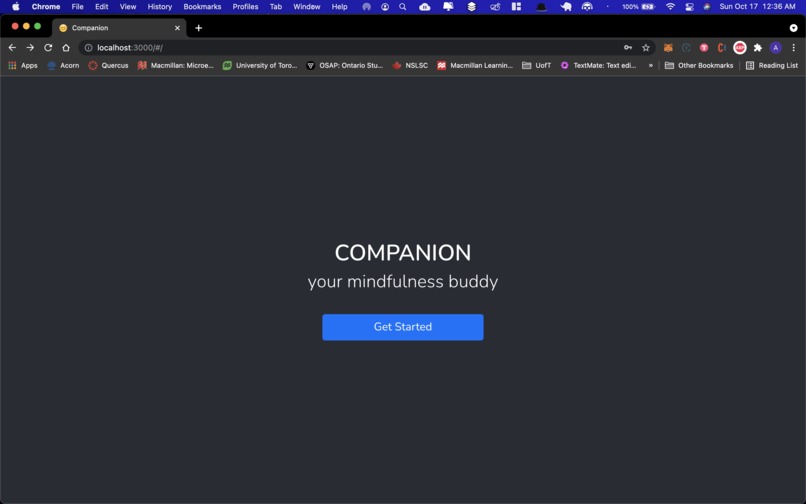Image resolution: width=806 pixels, height=504 pixels.
Task: Expand the UofT bookmarks folder
Action: click(x=536, y=65)
